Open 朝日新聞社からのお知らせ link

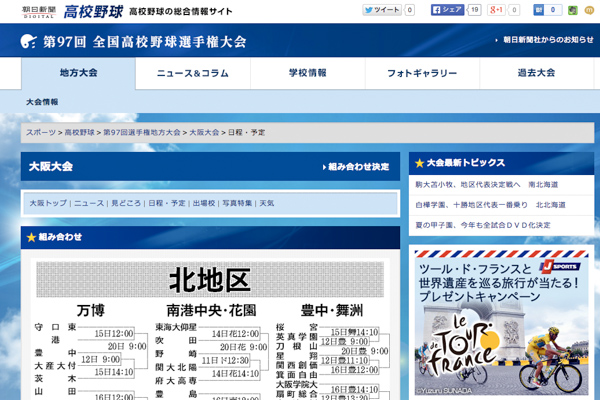[x=539, y=41]
